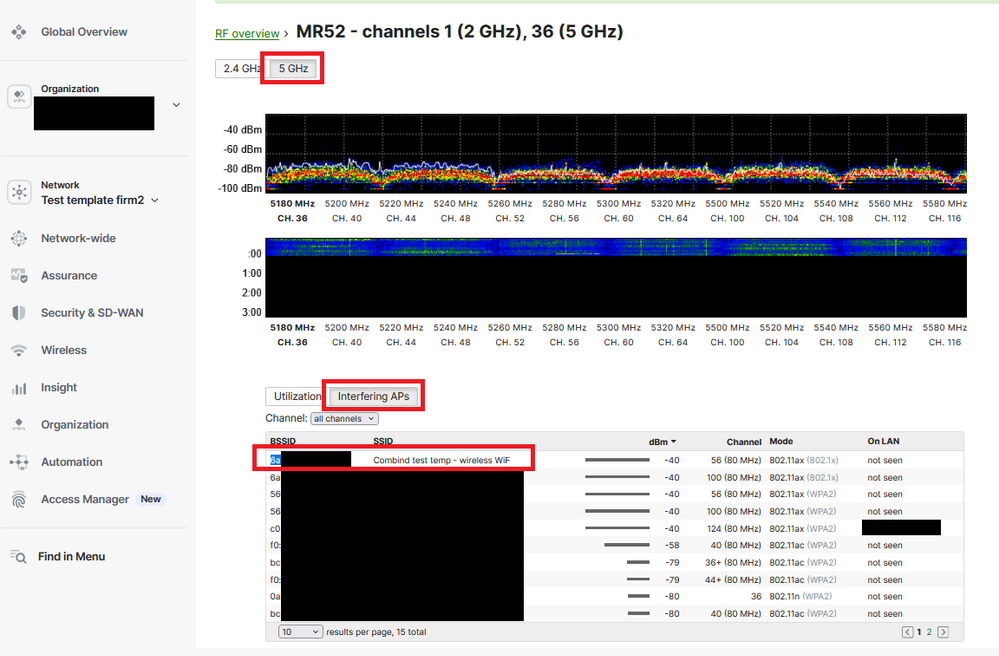This screenshot has height=656, width=999.
Task: Select the 5 GHz band button
Action: click(294, 69)
